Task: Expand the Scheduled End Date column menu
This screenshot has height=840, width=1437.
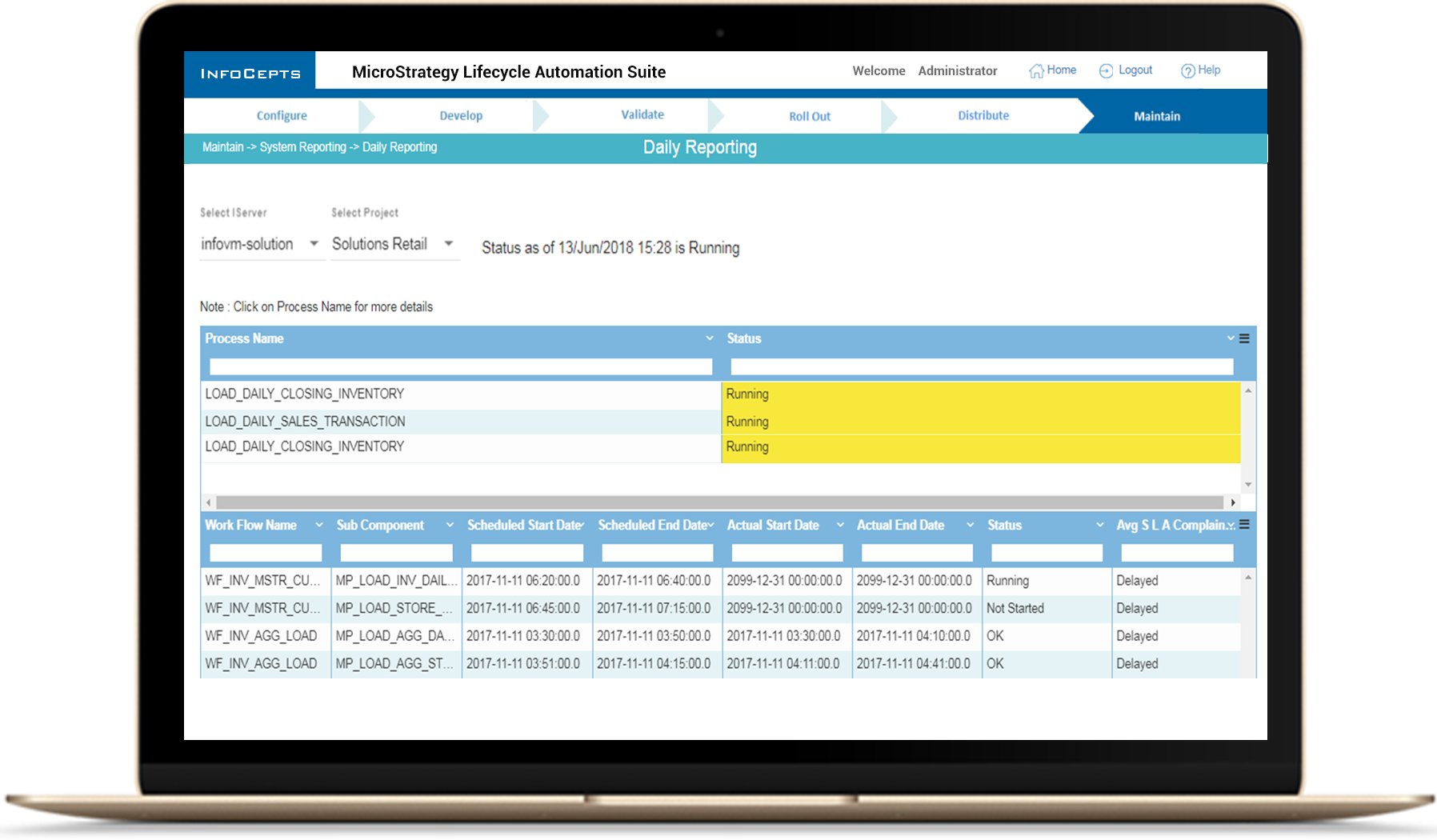Action: tap(710, 525)
